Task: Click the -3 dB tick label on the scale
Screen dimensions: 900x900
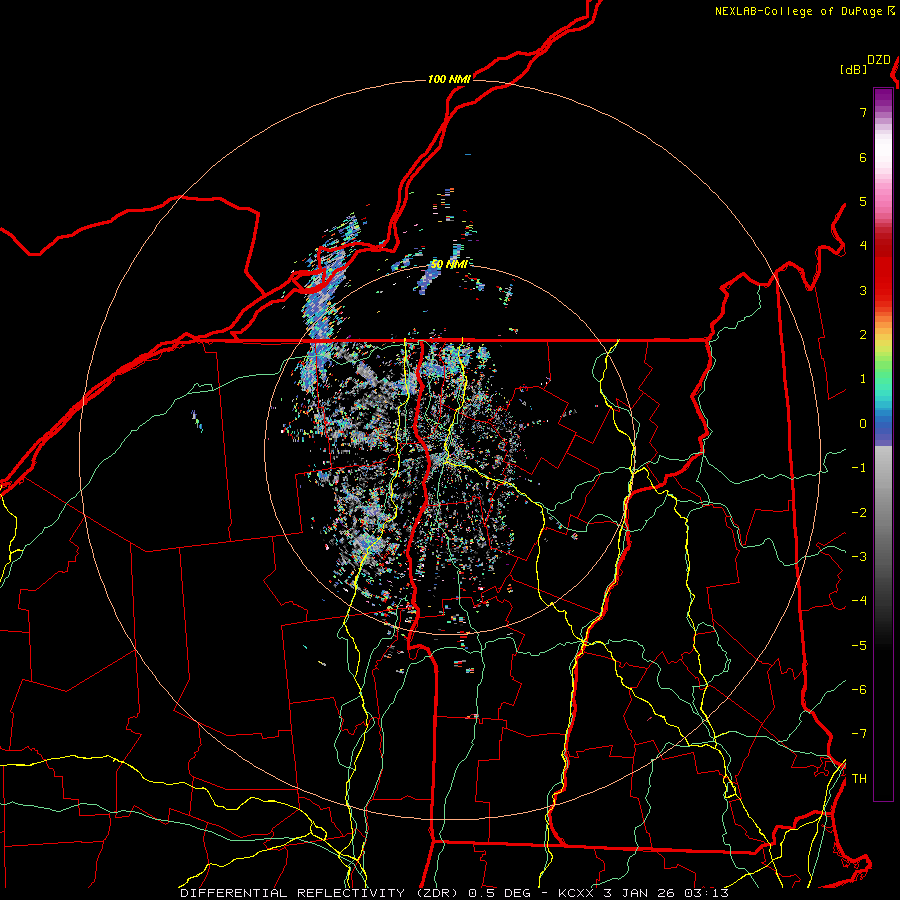Action: point(859,556)
